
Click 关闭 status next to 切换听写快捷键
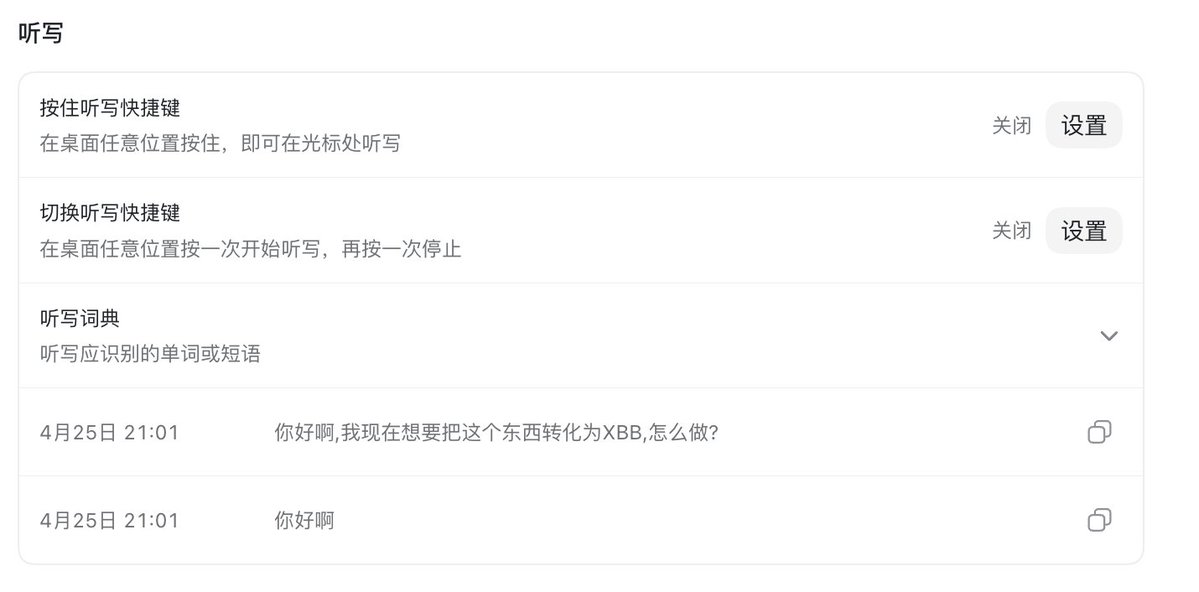[x=1012, y=230]
